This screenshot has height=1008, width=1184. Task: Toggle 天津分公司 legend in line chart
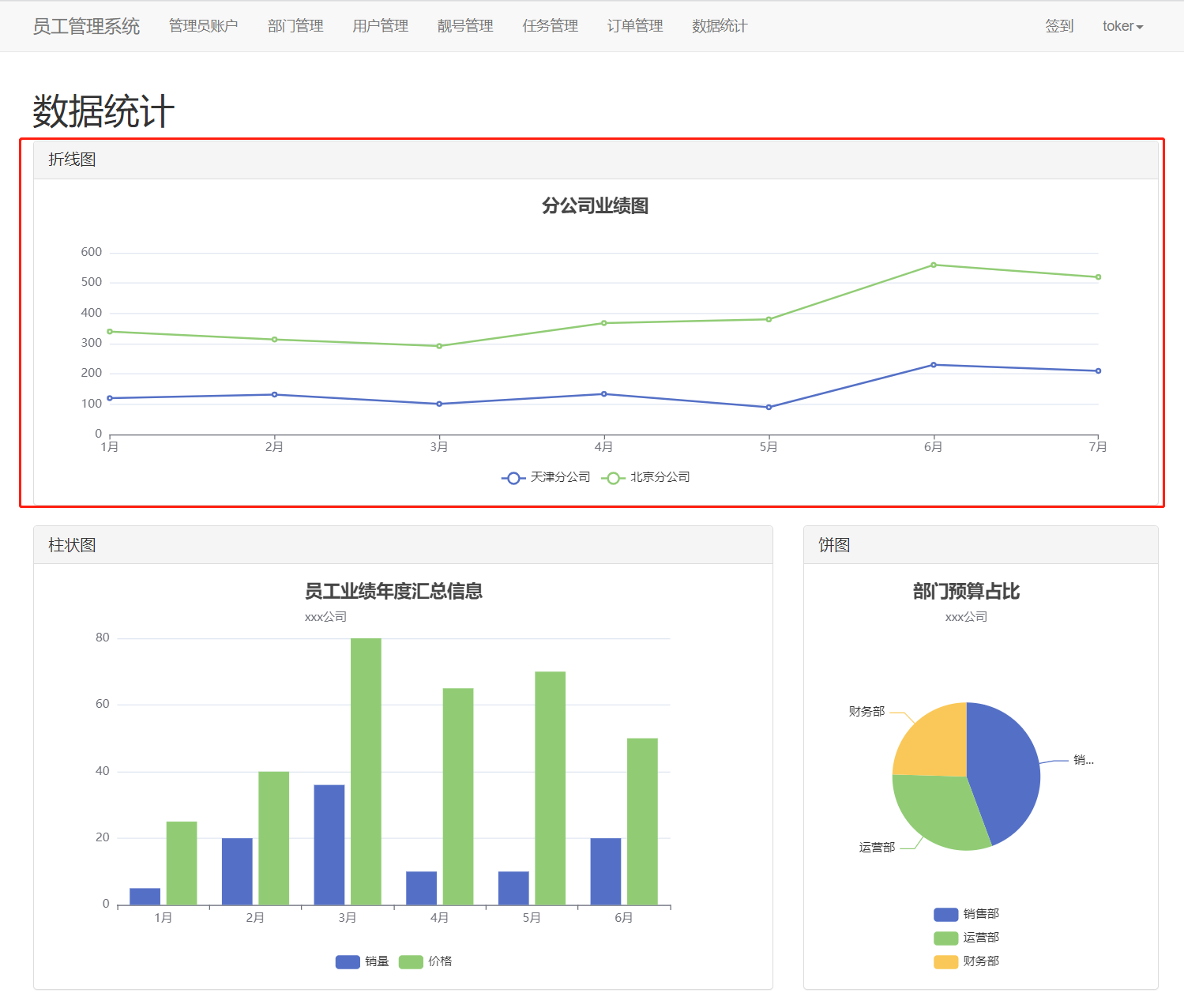[x=546, y=477]
